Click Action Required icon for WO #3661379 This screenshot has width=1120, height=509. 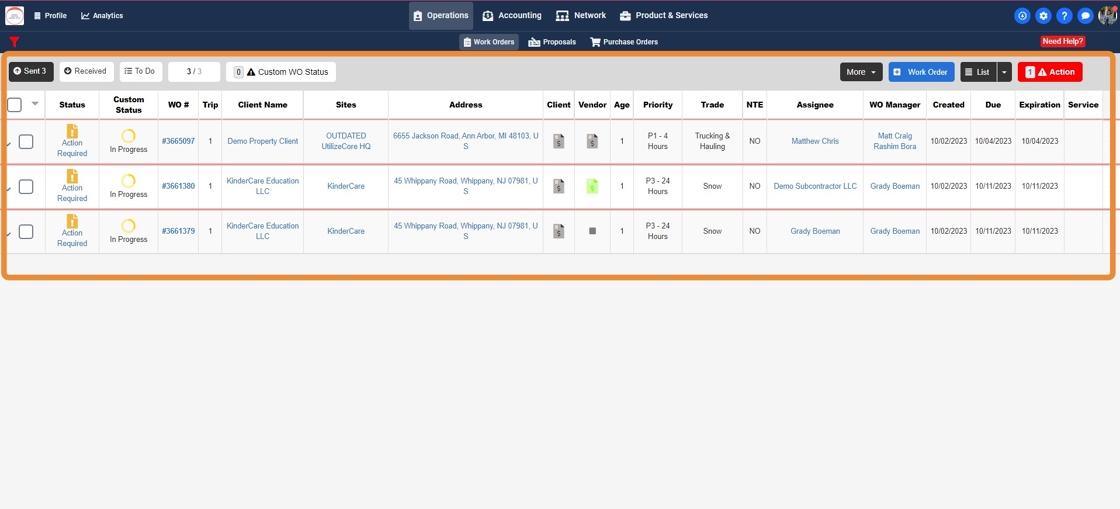(x=72, y=221)
